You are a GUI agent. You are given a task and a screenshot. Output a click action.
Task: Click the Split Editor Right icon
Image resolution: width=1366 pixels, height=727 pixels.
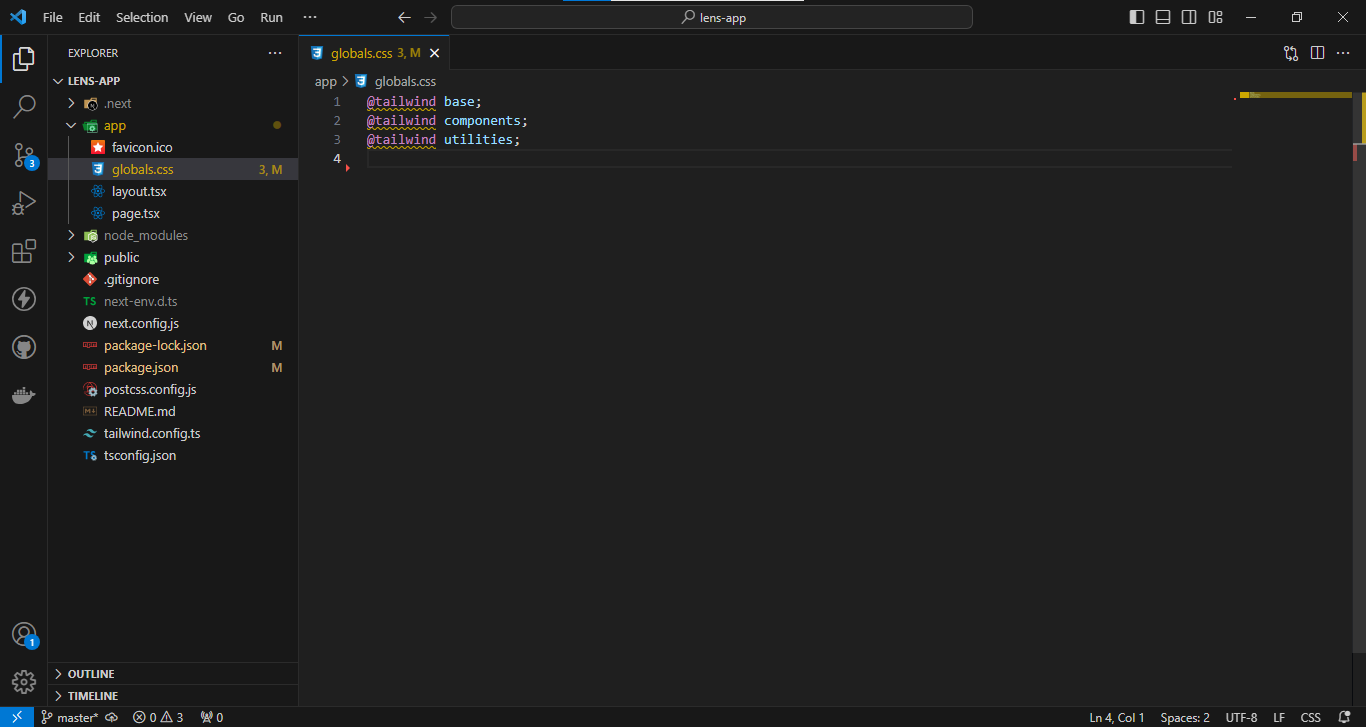[1317, 53]
